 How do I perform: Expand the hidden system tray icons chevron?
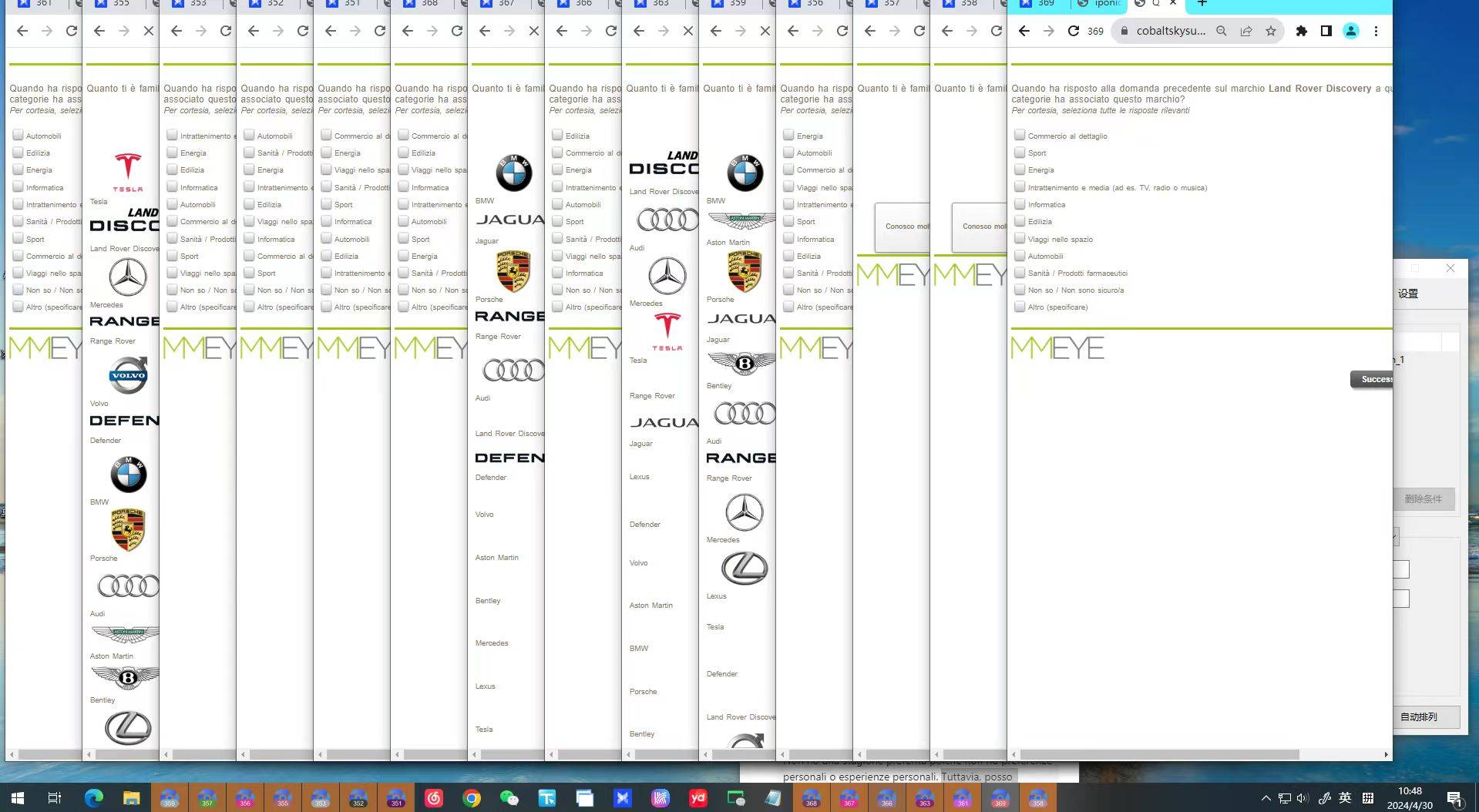tap(1266, 798)
